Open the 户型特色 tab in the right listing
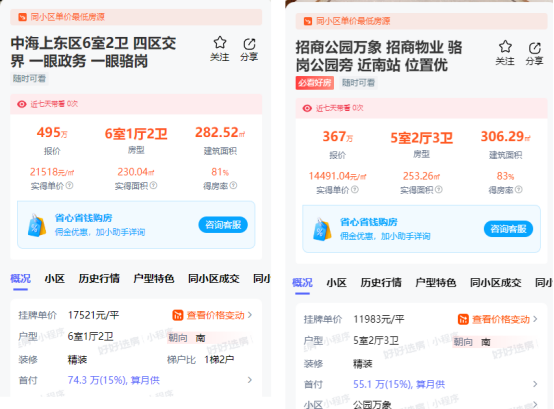The height and width of the screenshot is (409, 554). coord(436,283)
